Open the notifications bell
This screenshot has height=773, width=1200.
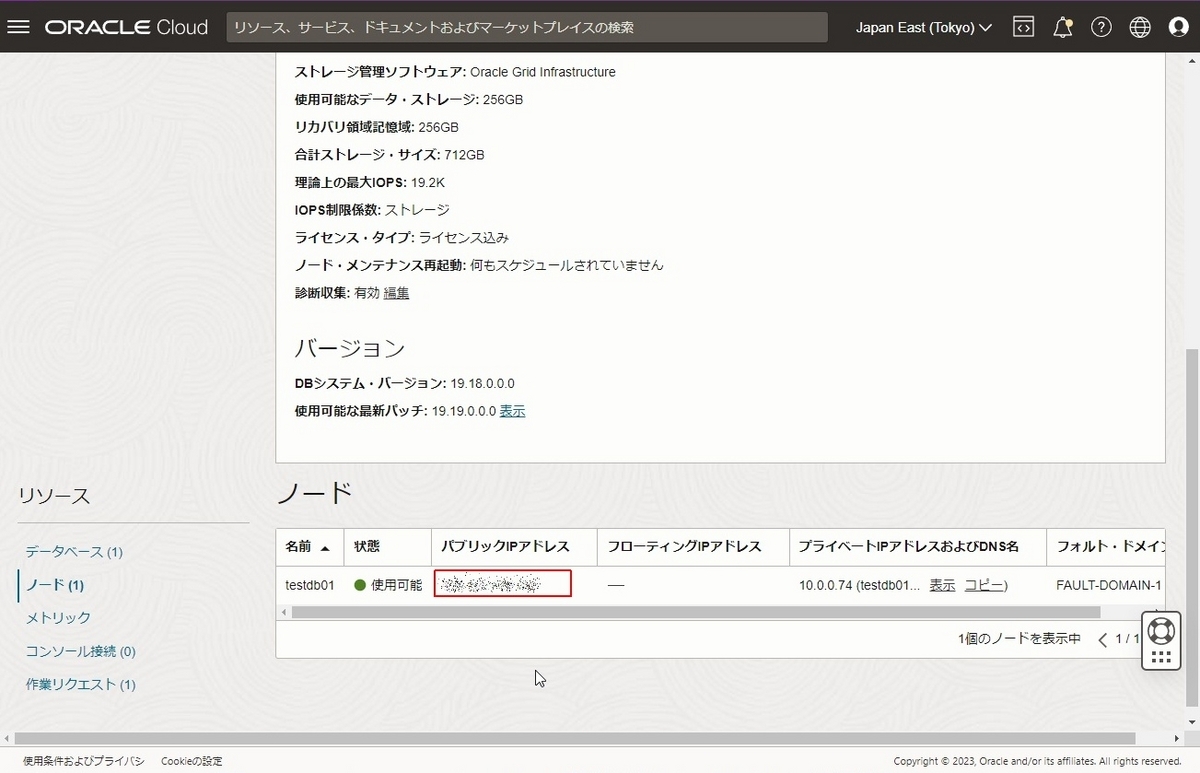coord(1062,27)
